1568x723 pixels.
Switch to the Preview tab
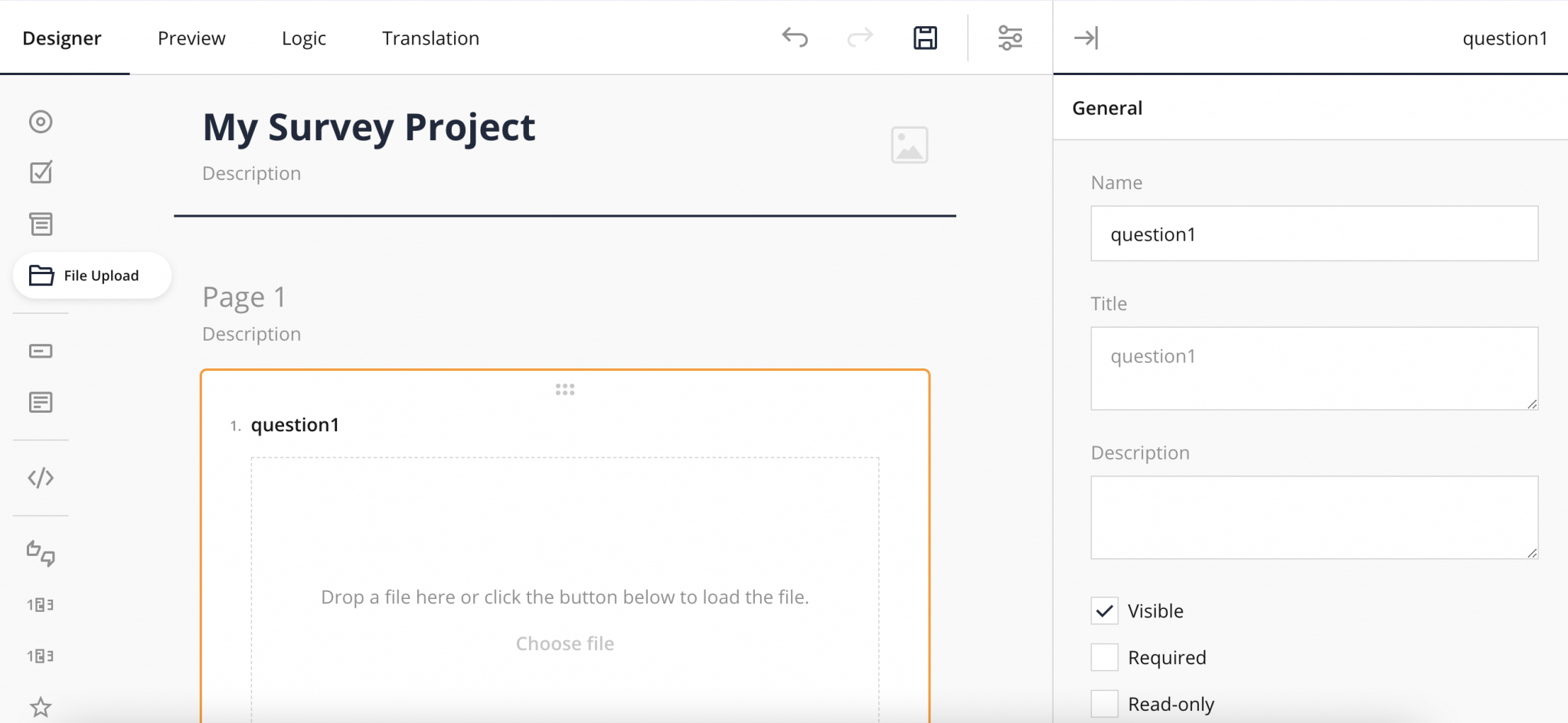pos(191,38)
